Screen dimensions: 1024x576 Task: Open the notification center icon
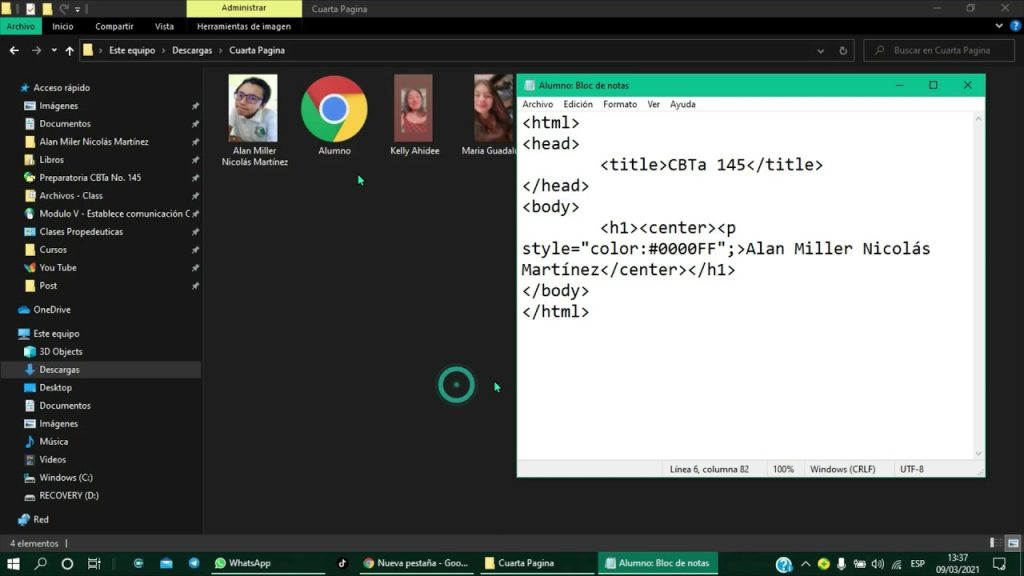click(998, 563)
